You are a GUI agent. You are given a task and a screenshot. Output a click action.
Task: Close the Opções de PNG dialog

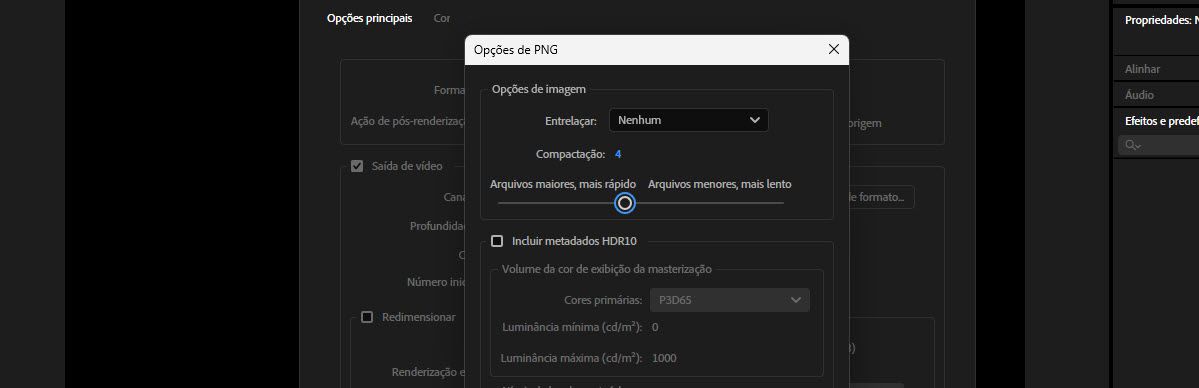833,50
